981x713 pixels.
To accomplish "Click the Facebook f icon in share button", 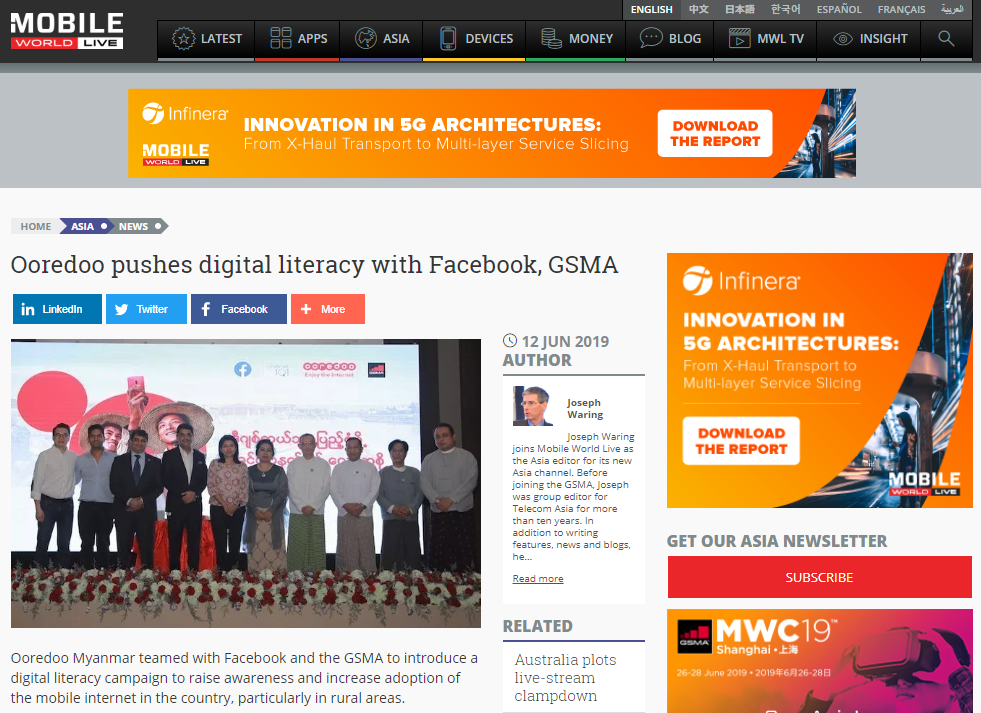I will (206, 309).
